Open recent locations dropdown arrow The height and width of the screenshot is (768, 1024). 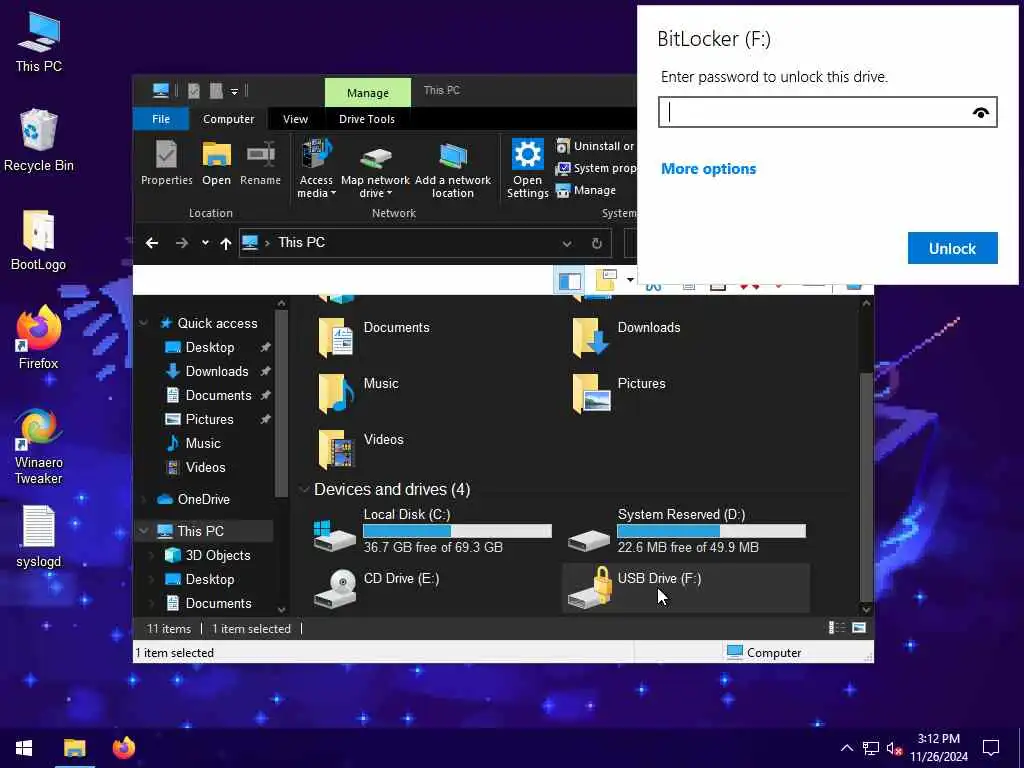click(205, 243)
